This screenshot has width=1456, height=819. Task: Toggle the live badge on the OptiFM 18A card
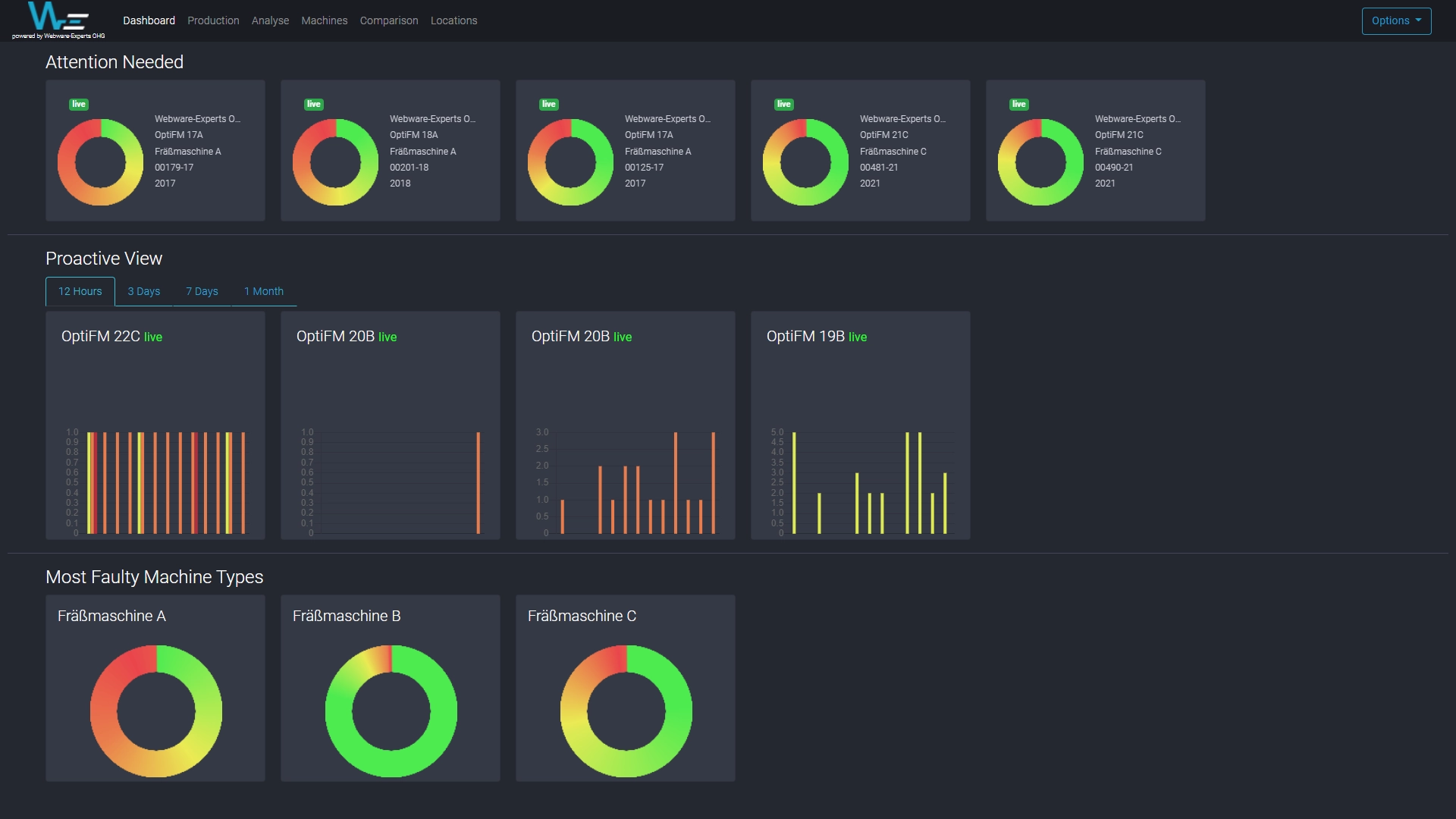(x=314, y=104)
